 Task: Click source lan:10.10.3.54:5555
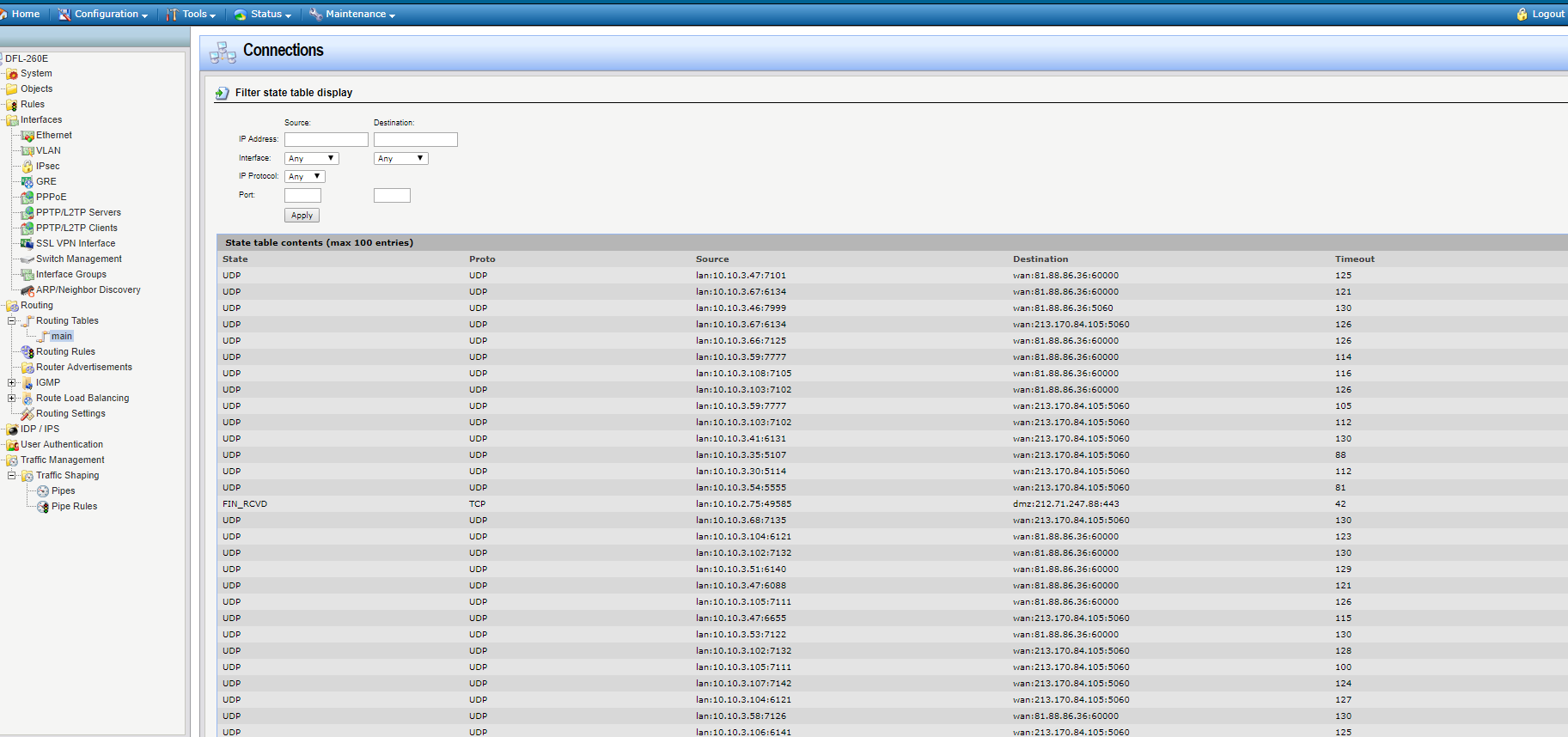tap(741, 488)
